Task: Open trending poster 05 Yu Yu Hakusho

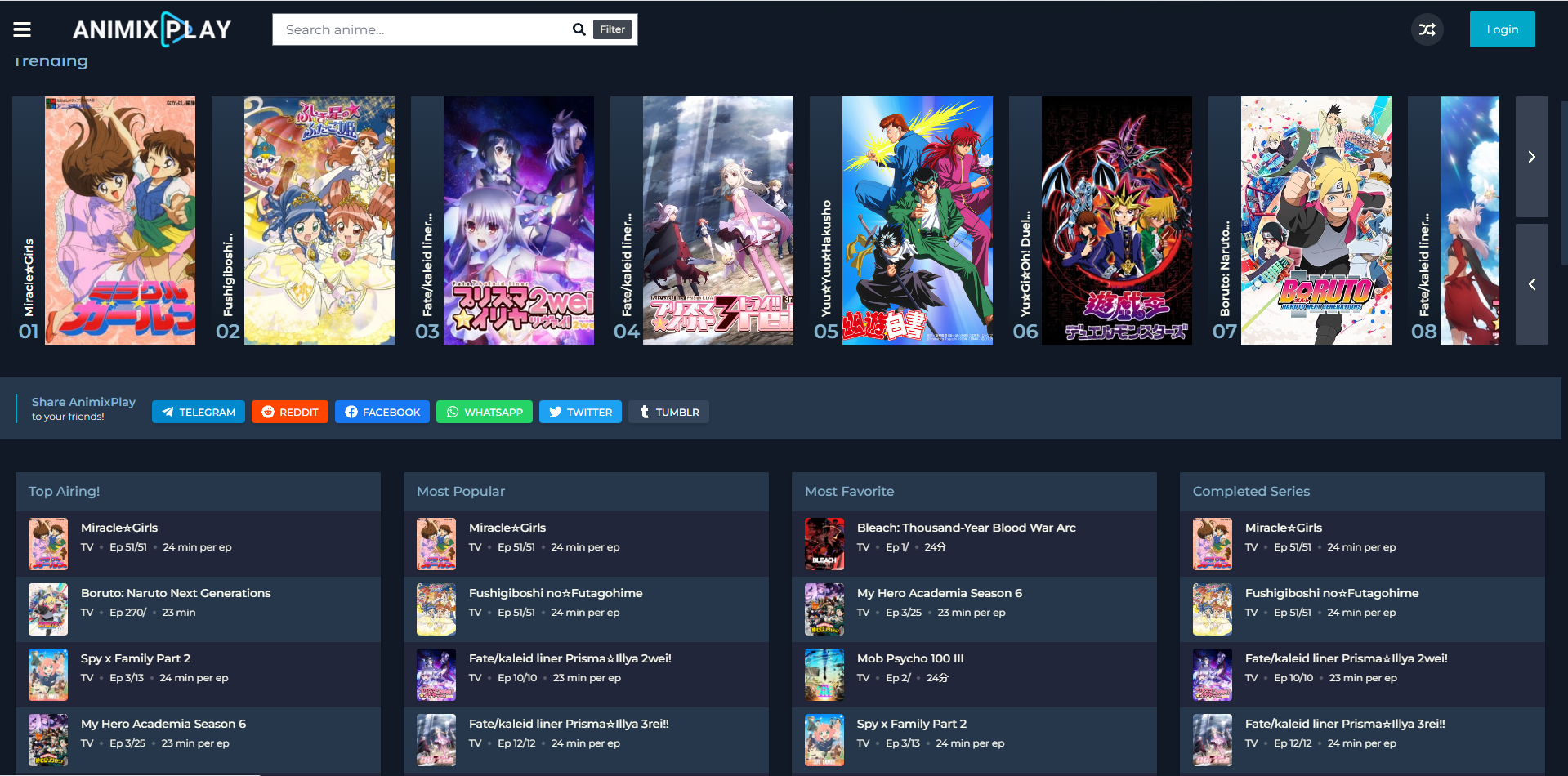Action: pyautogui.click(x=918, y=221)
